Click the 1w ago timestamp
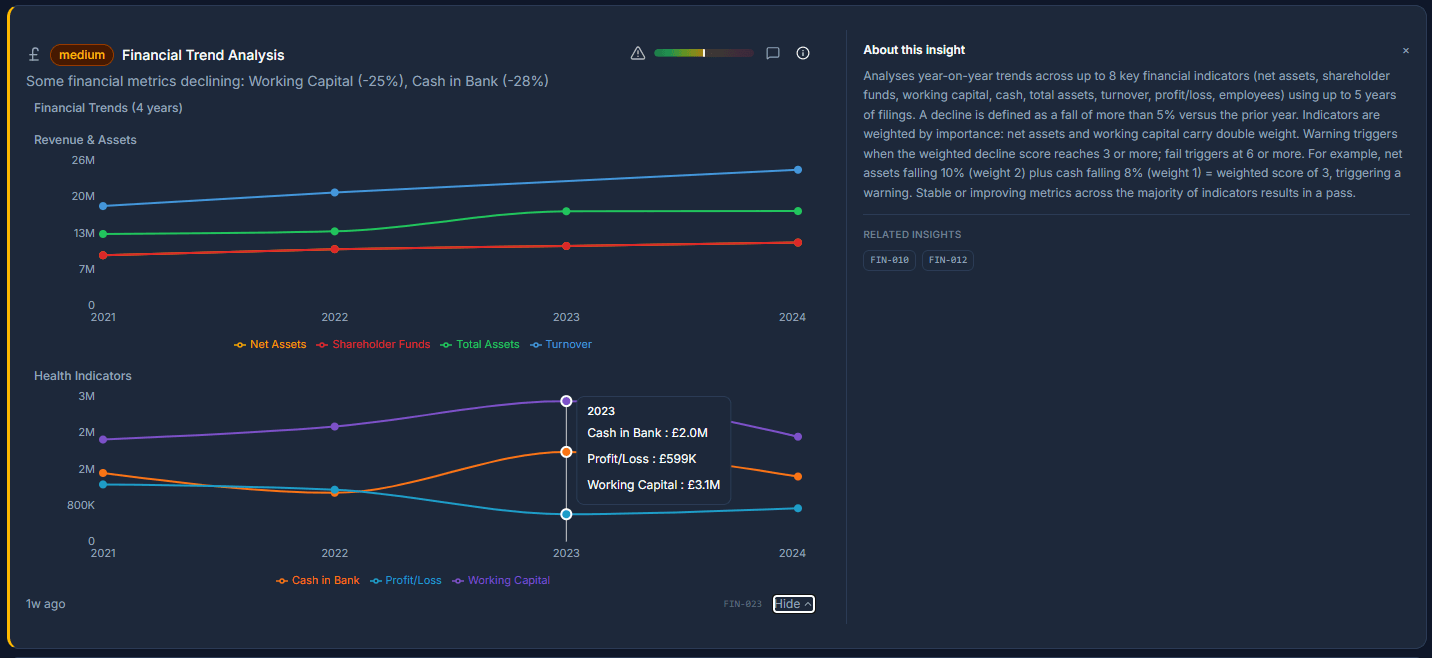The width and height of the screenshot is (1432, 658). (46, 604)
